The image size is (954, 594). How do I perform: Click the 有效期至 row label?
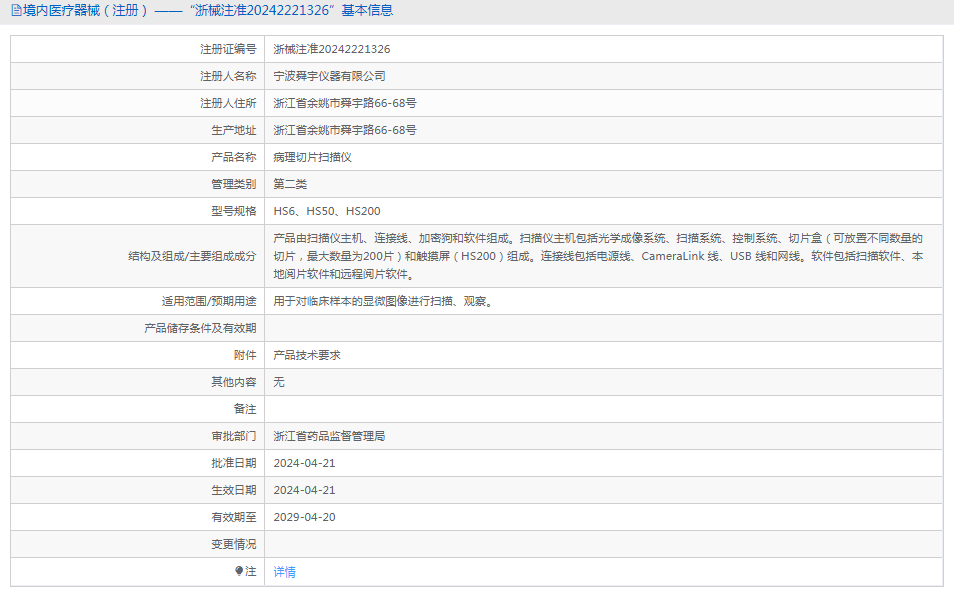(x=234, y=517)
